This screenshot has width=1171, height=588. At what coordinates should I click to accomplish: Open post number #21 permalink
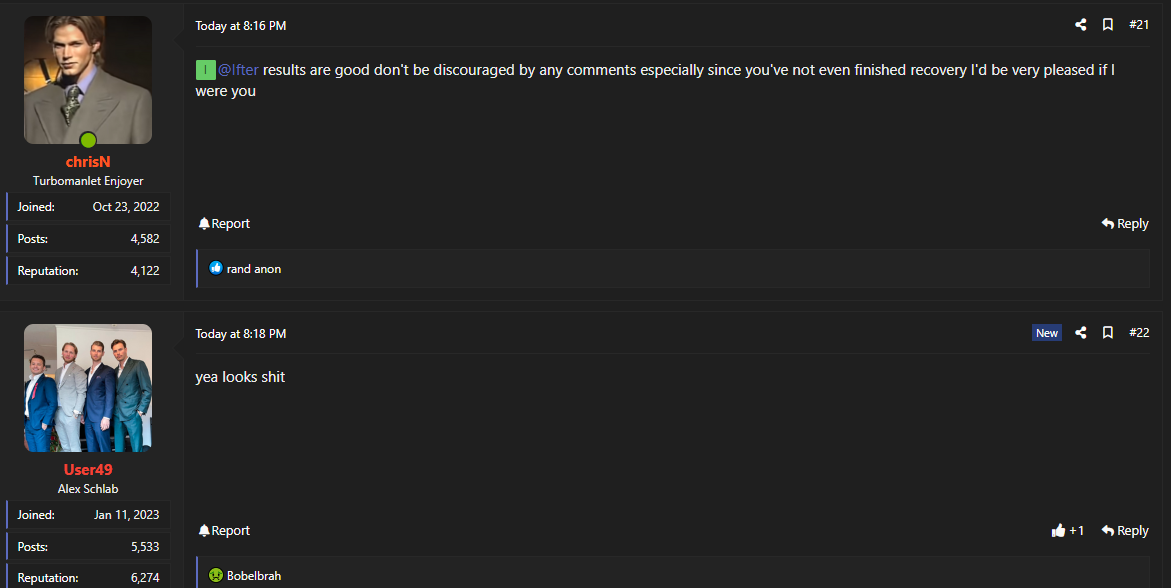(x=1139, y=25)
